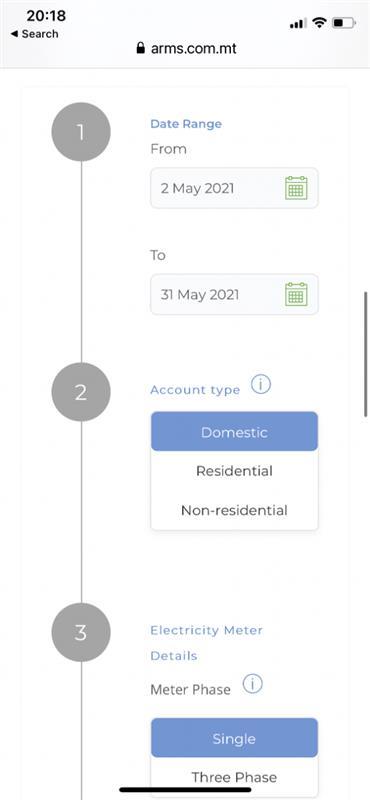Tap the Wi-Fi status icon
The width and height of the screenshot is (370, 800).
pyautogui.click(x=319, y=23)
